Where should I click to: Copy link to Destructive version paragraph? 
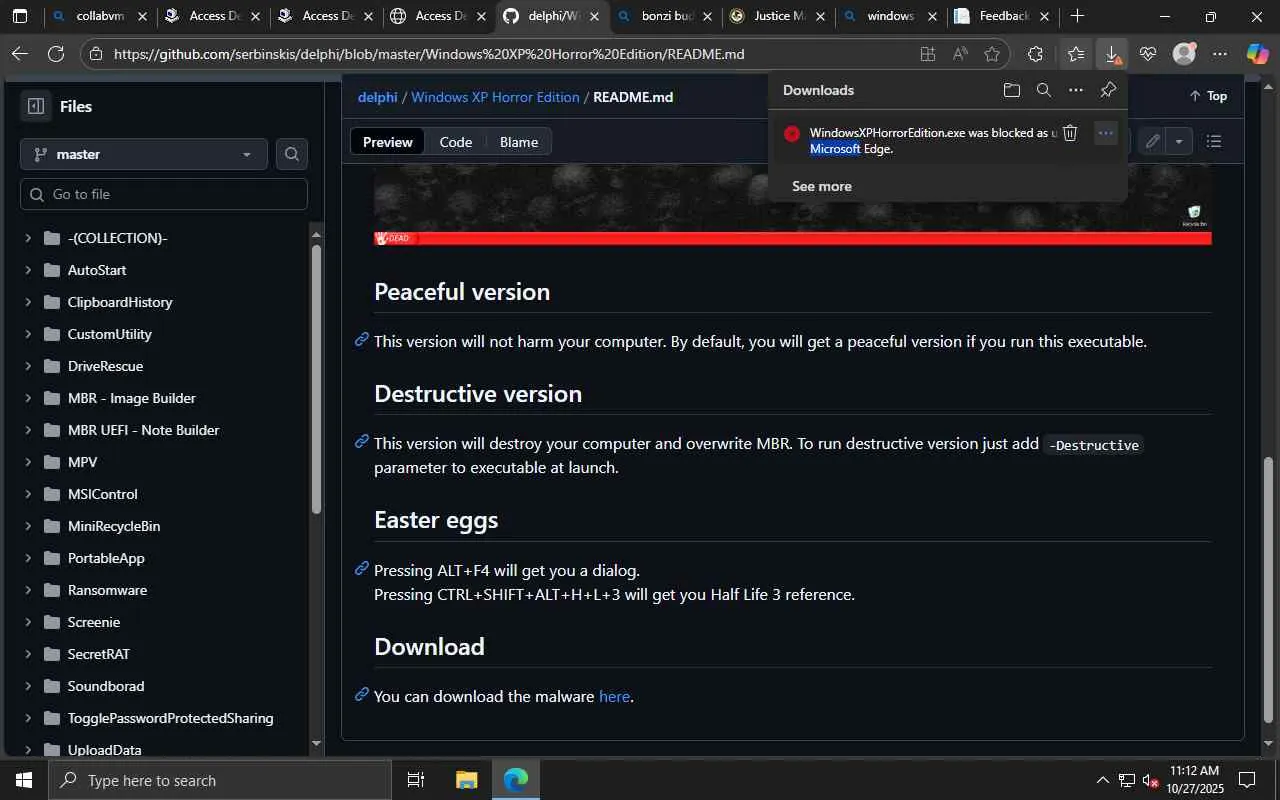tap(362, 442)
